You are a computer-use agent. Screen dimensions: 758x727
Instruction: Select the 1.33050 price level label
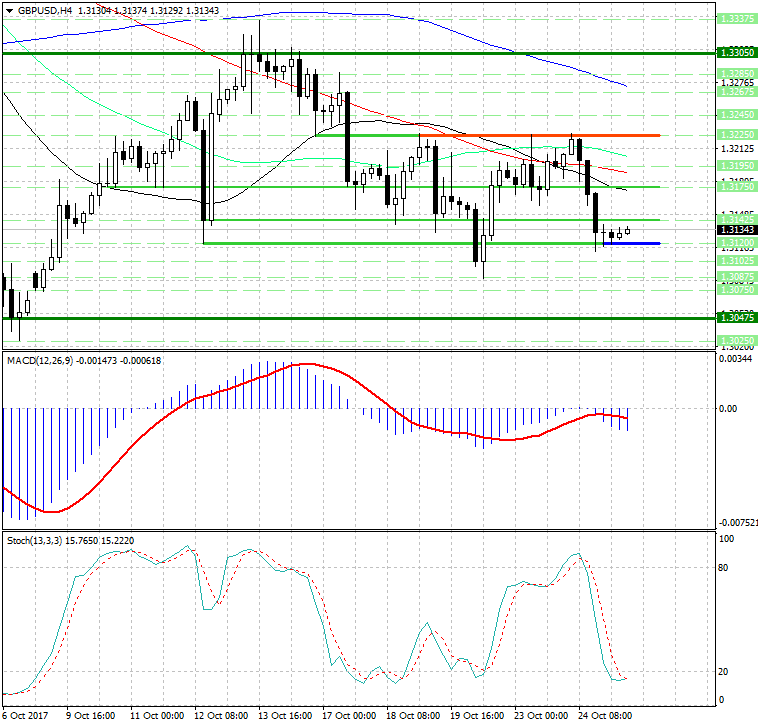pyautogui.click(x=737, y=52)
